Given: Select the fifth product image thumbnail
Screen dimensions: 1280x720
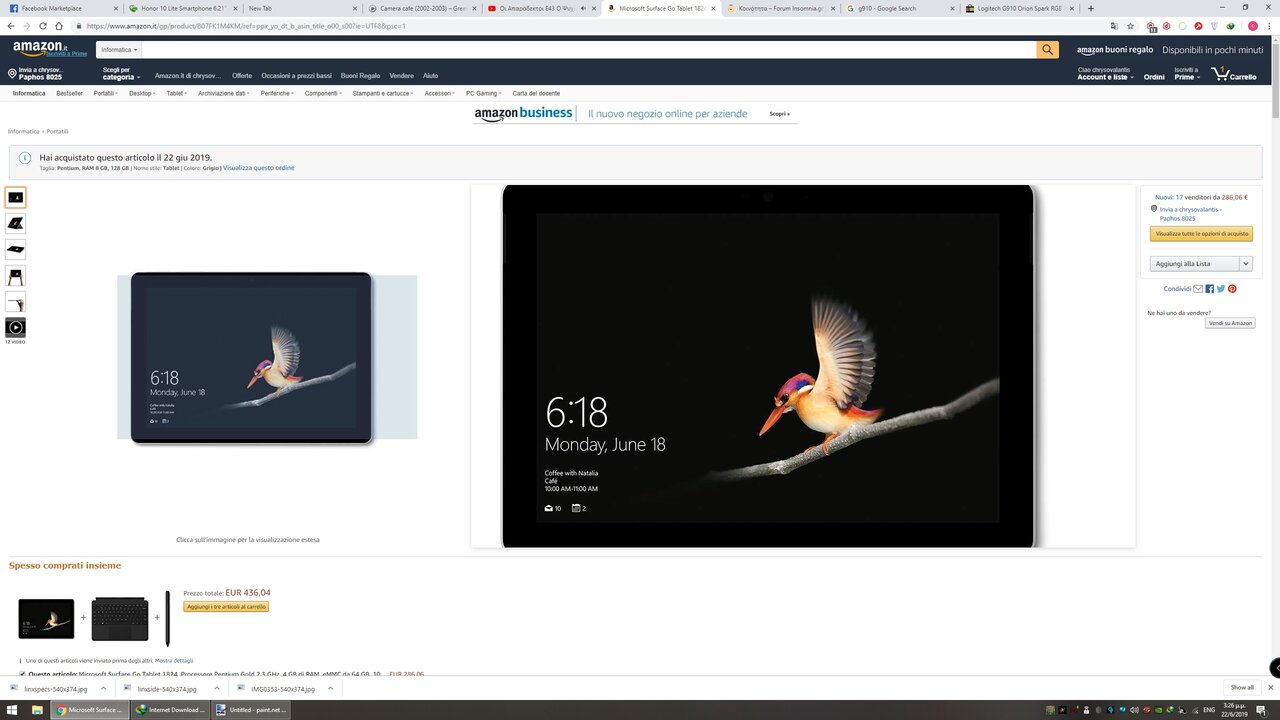Looking at the screenshot, I should 15,302.
